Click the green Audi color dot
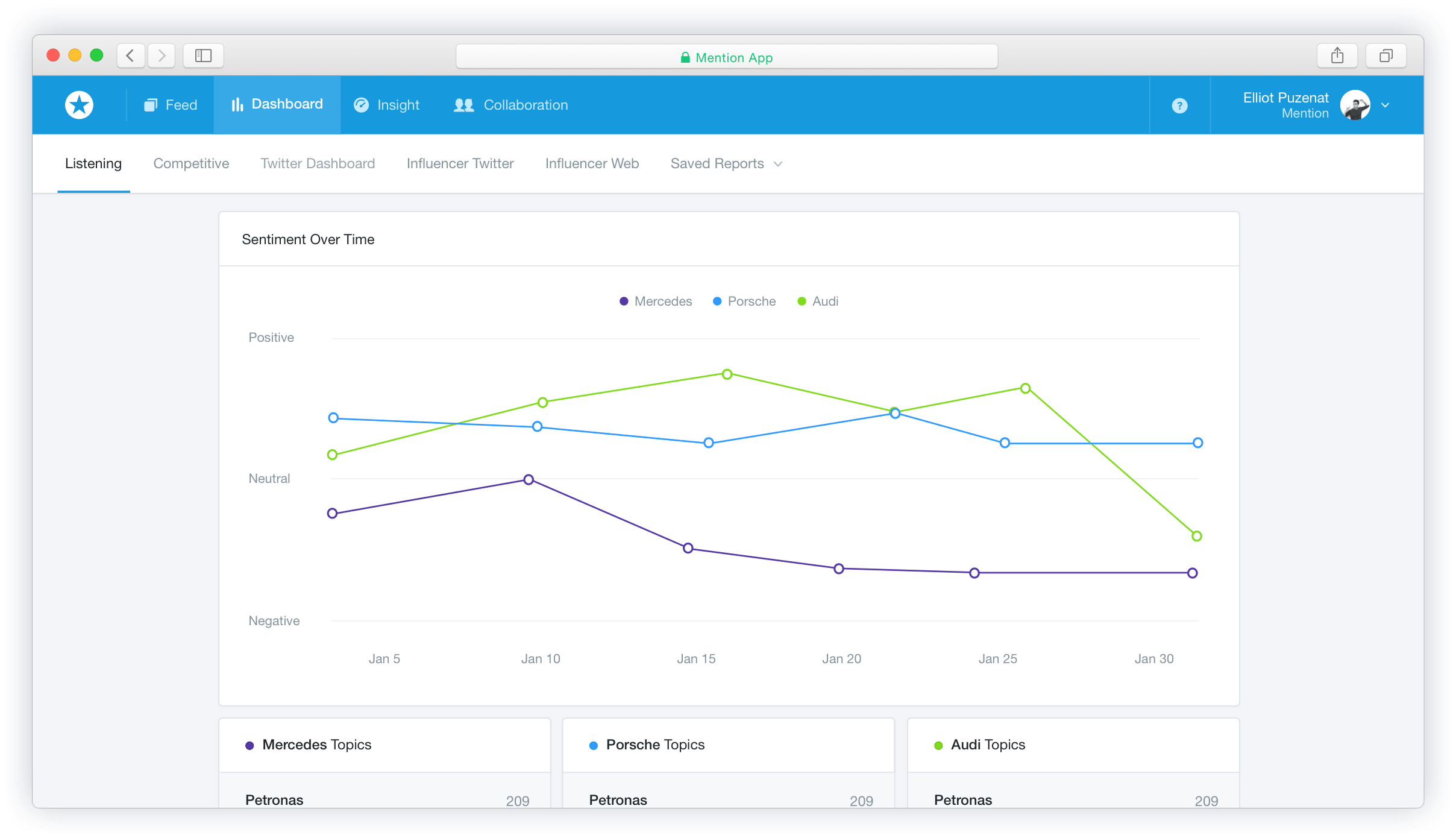Image resolution: width=1456 pixels, height=838 pixels. (800, 301)
